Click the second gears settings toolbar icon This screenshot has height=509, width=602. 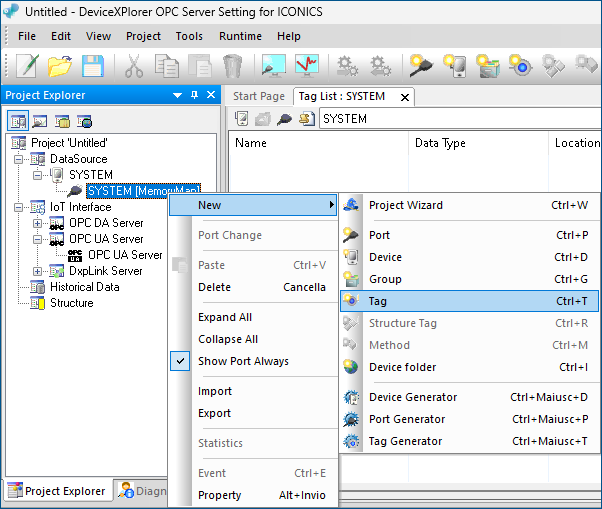[x=380, y=66]
